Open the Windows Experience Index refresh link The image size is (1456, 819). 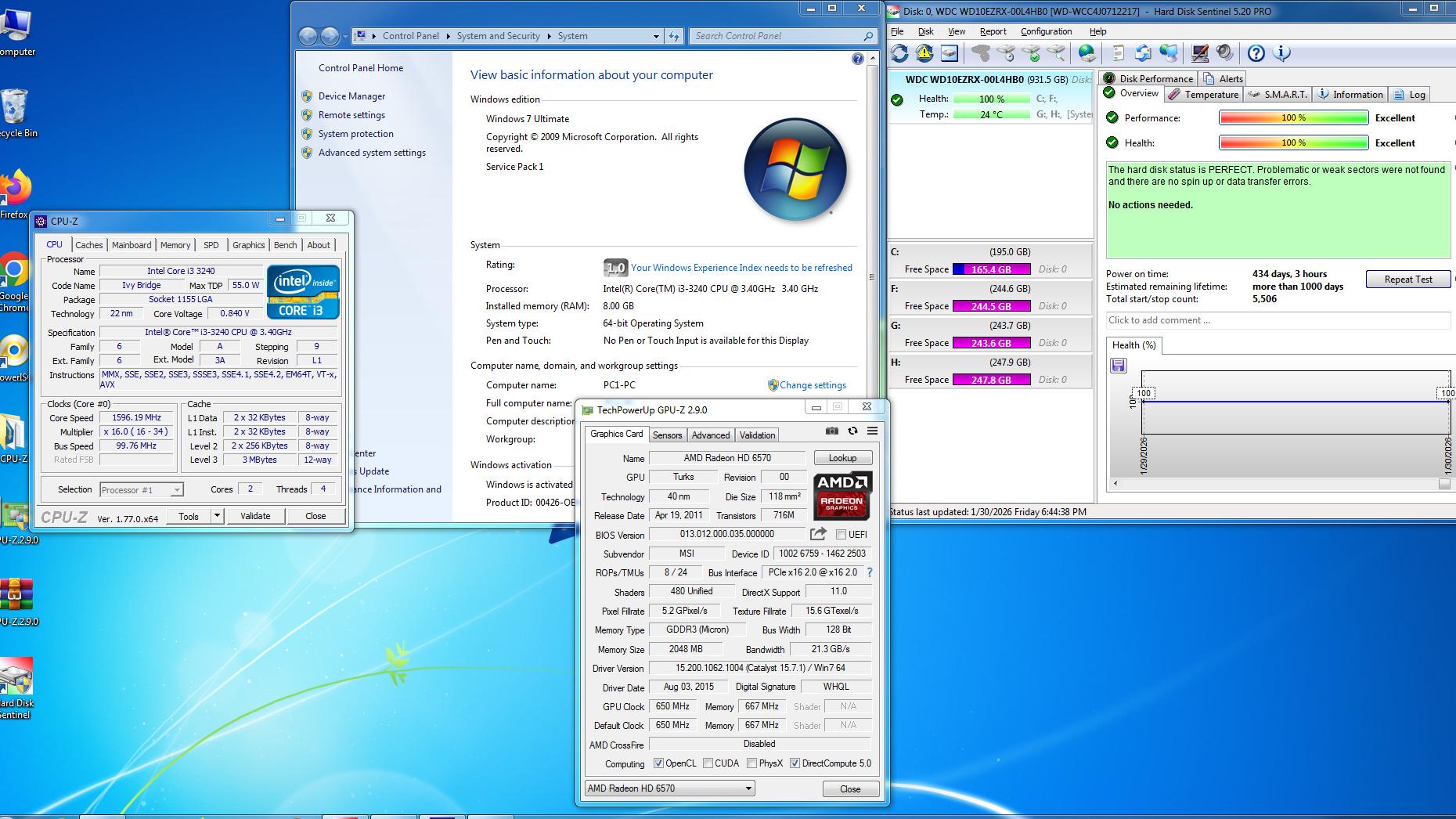tap(741, 268)
